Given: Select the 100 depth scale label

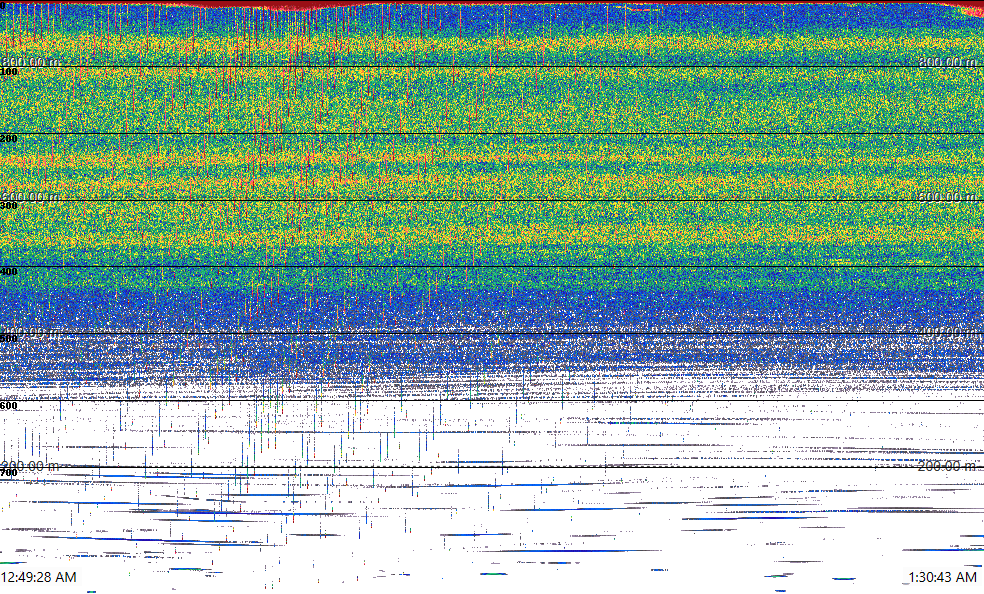Looking at the screenshot, I should coord(9,72).
